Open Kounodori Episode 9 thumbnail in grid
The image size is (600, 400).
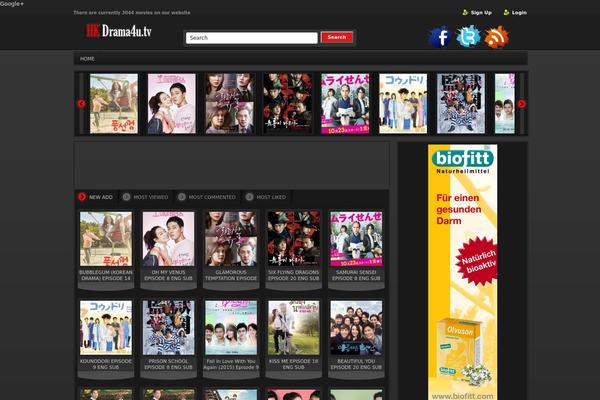[x=106, y=328]
